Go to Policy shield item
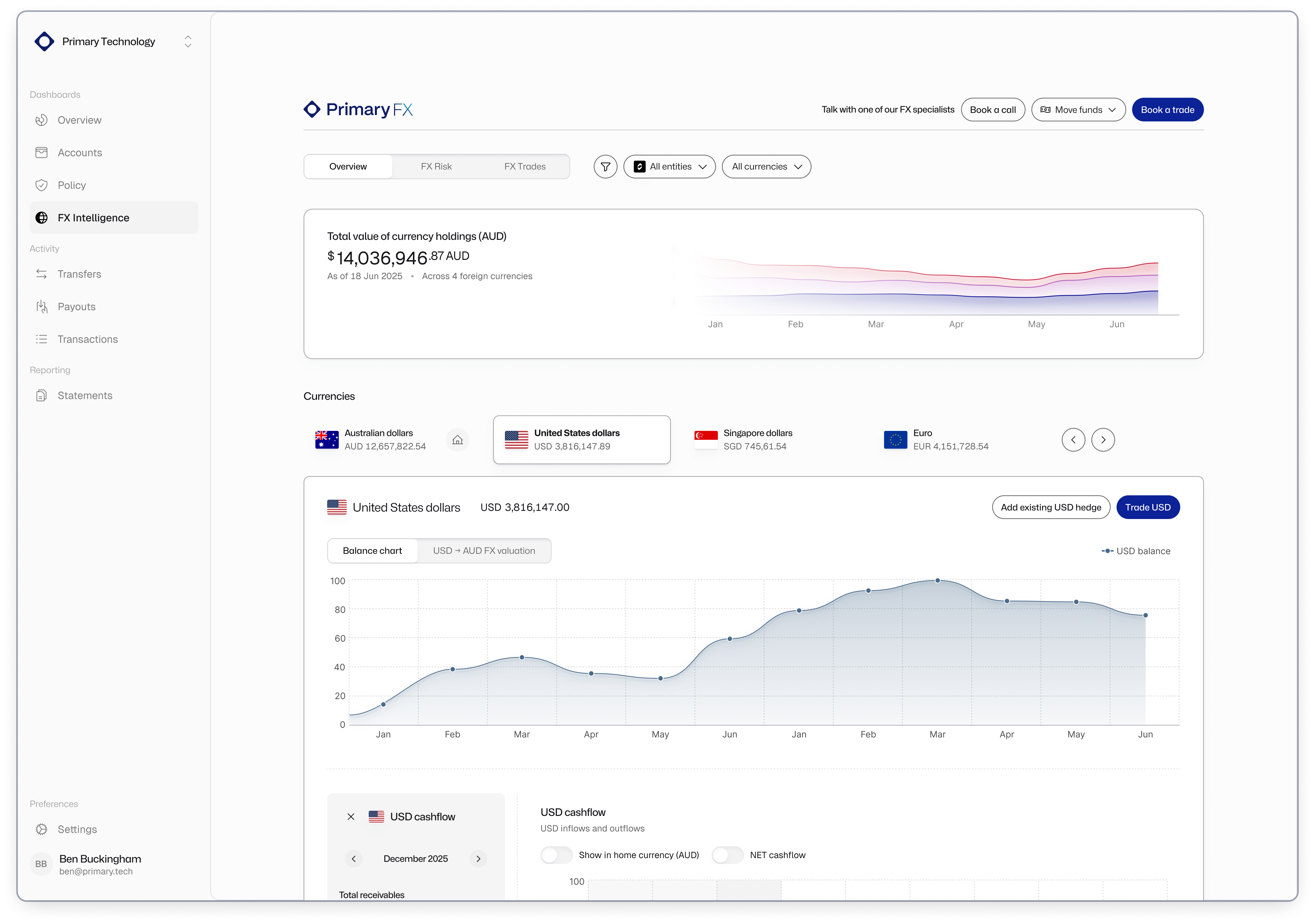The width and height of the screenshot is (1315, 924). coord(72,186)
